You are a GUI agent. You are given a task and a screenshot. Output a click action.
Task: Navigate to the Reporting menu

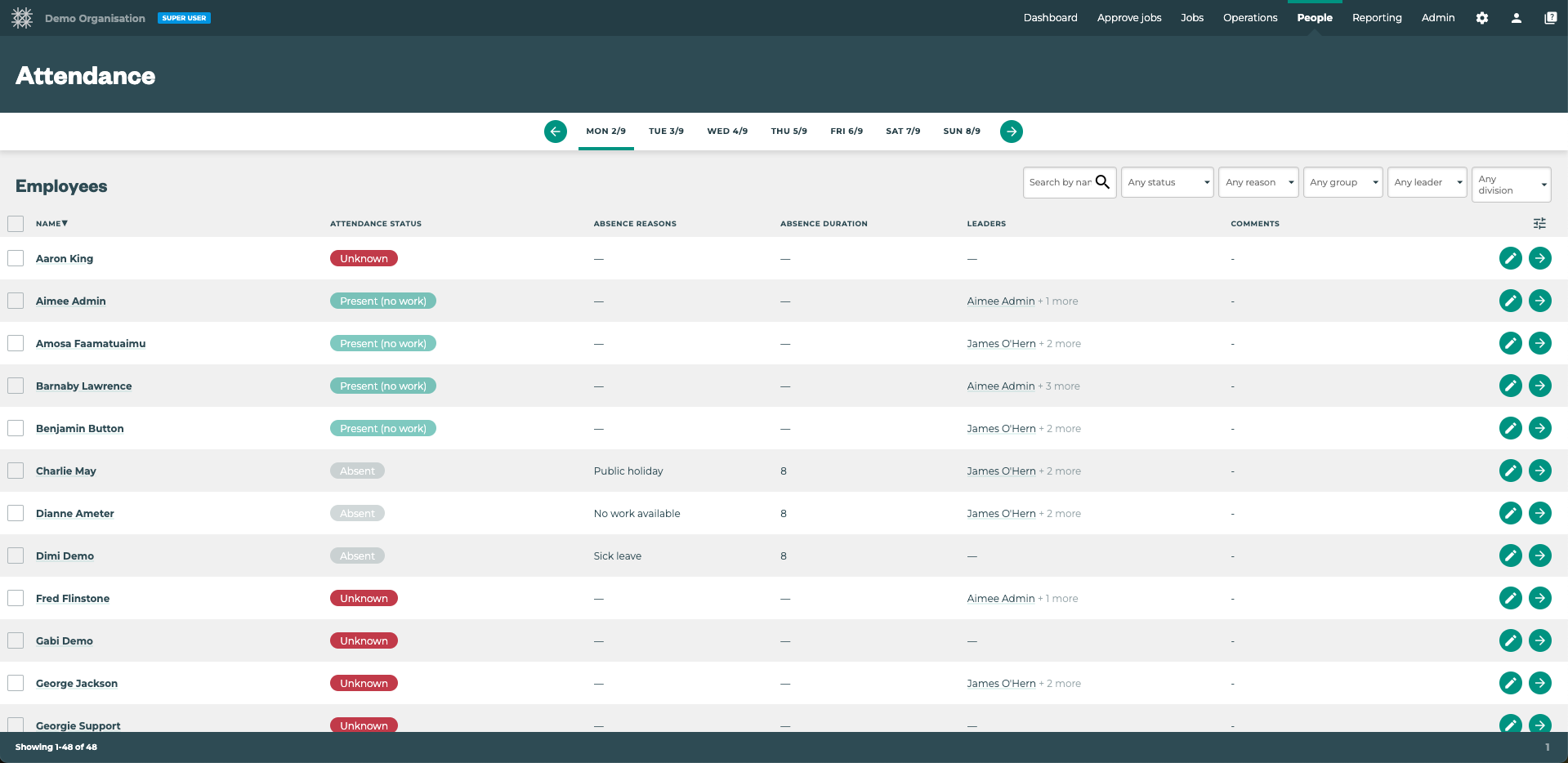[1377, 17]
